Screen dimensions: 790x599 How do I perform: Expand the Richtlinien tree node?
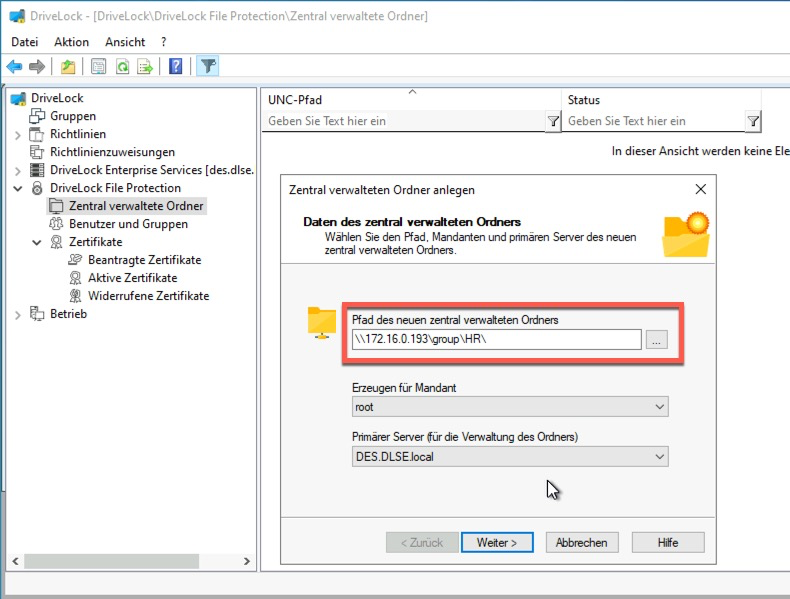[18, 135]
